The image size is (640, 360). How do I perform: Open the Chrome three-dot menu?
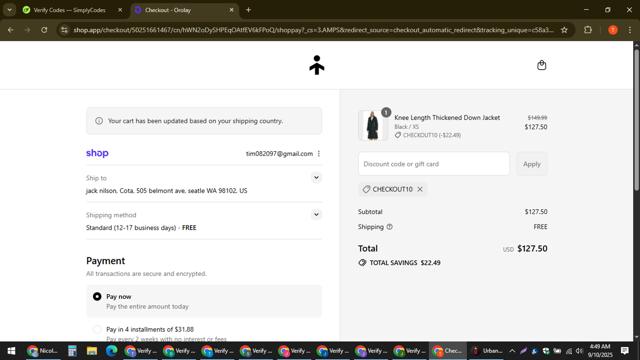[630, 30]
